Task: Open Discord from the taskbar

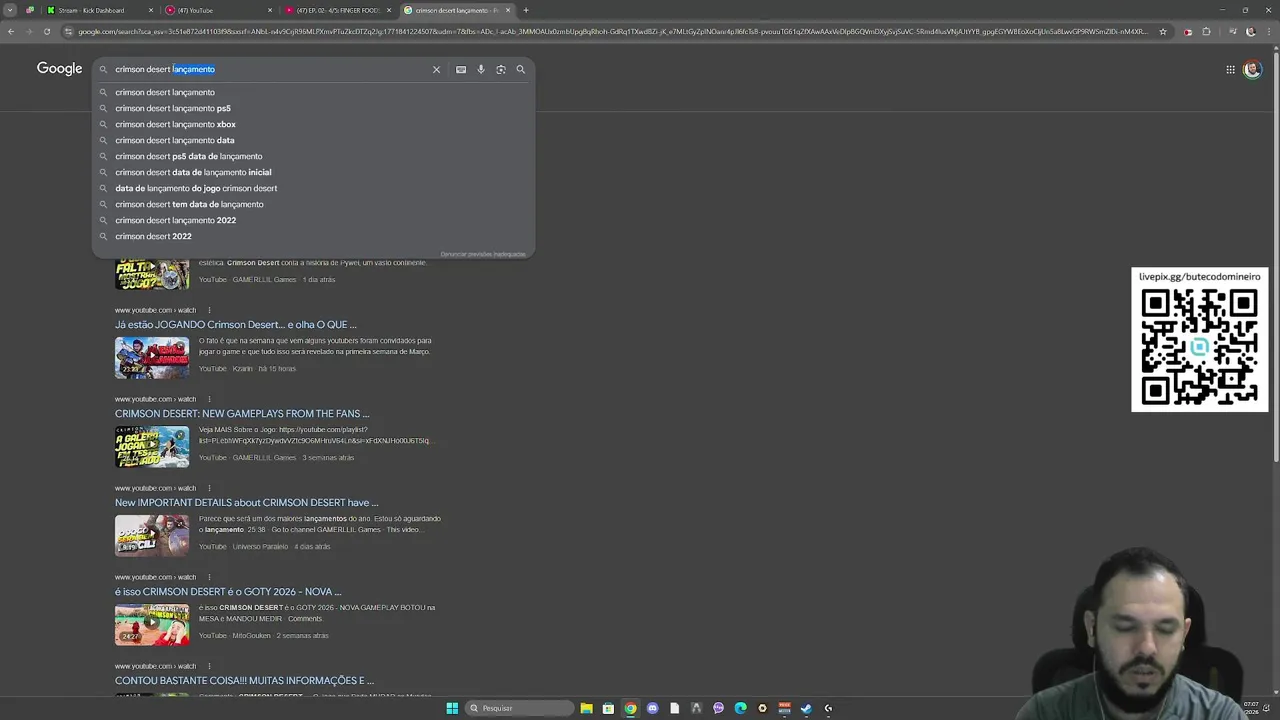Action: point(652,708)
